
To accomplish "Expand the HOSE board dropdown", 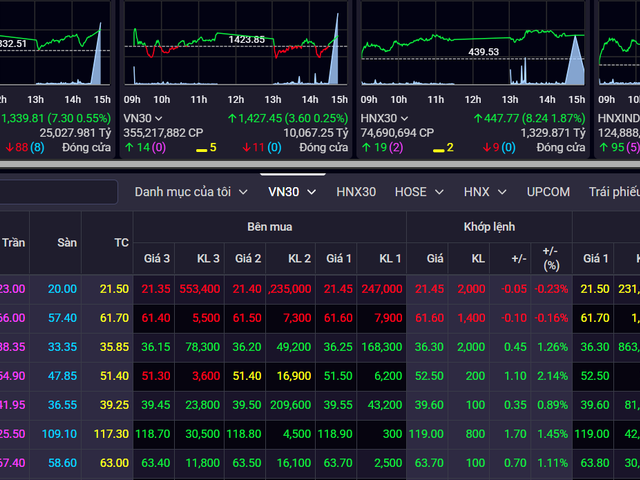I will 418,191.
